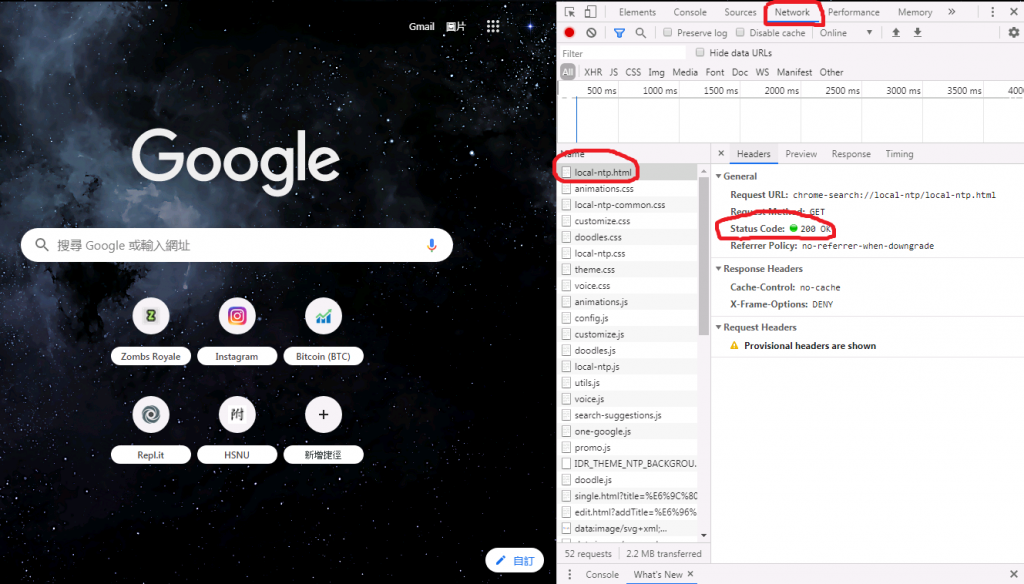Select utils.js request row
The image size is (1024, 584).
(628, 383)
